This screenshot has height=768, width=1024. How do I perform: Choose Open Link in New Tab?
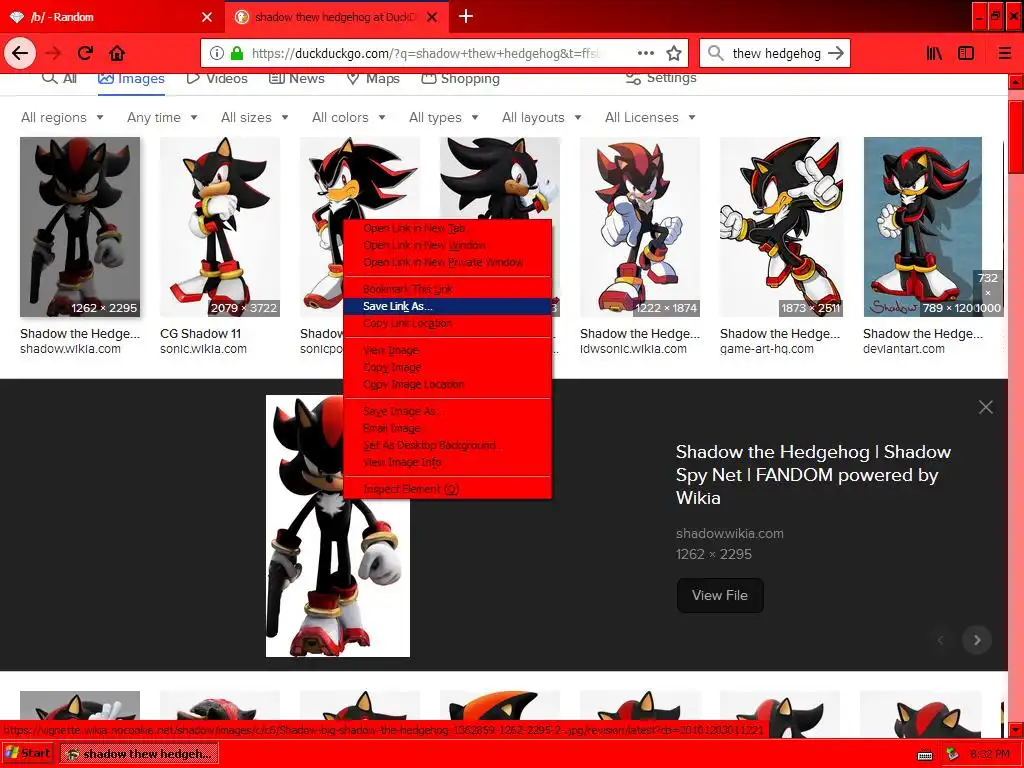point(447,228)
